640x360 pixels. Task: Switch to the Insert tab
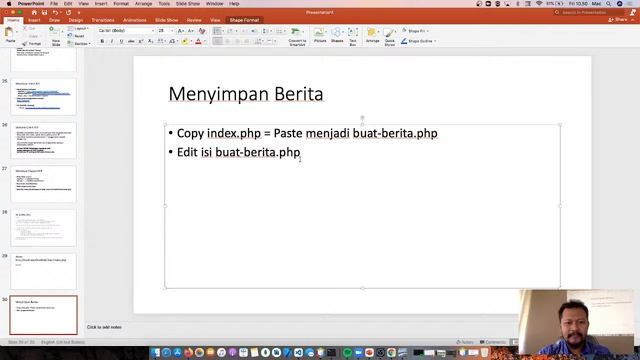click(34, 20)
